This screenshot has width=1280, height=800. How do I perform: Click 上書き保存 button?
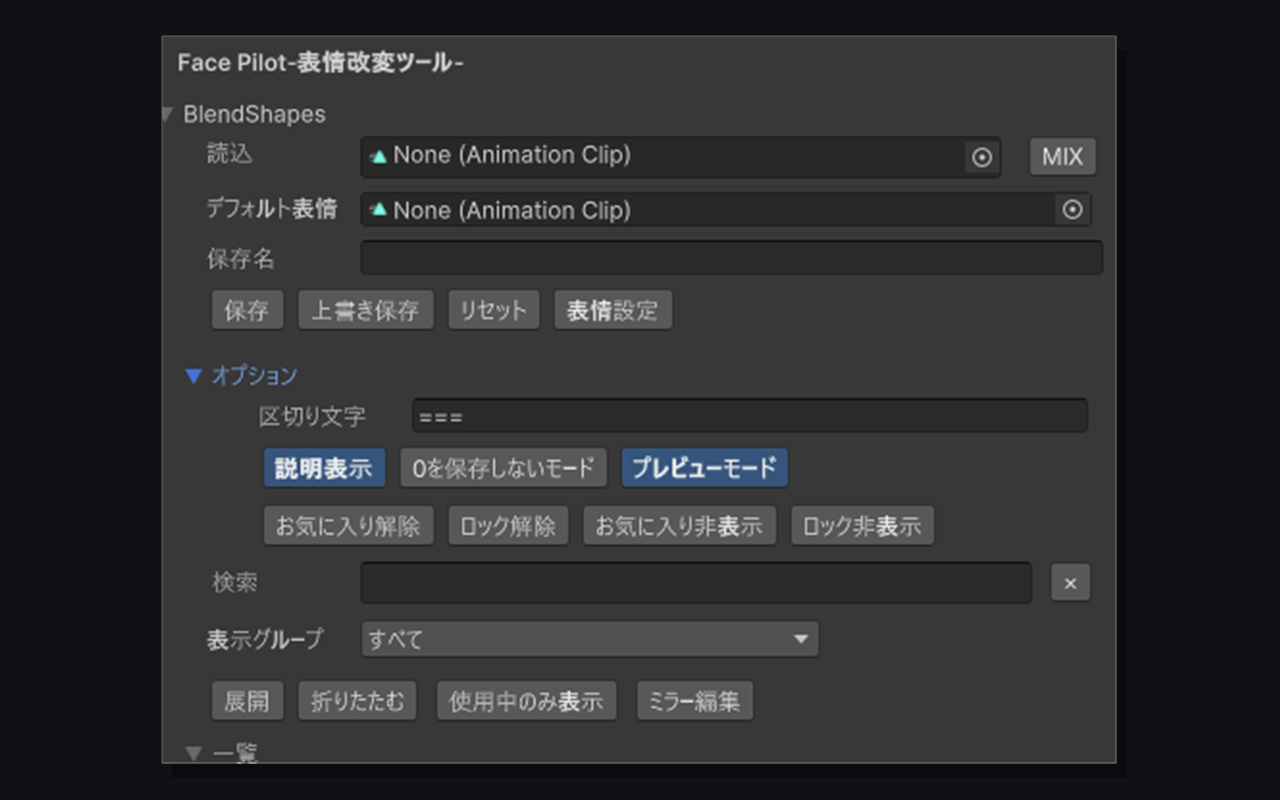tap(365, 310)
